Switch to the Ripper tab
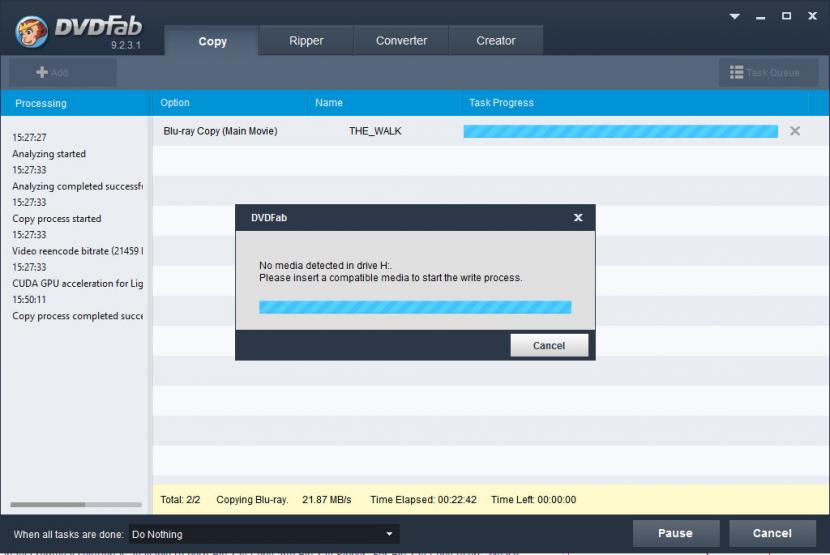Screen dimensions: 830x555 [306, 41]
